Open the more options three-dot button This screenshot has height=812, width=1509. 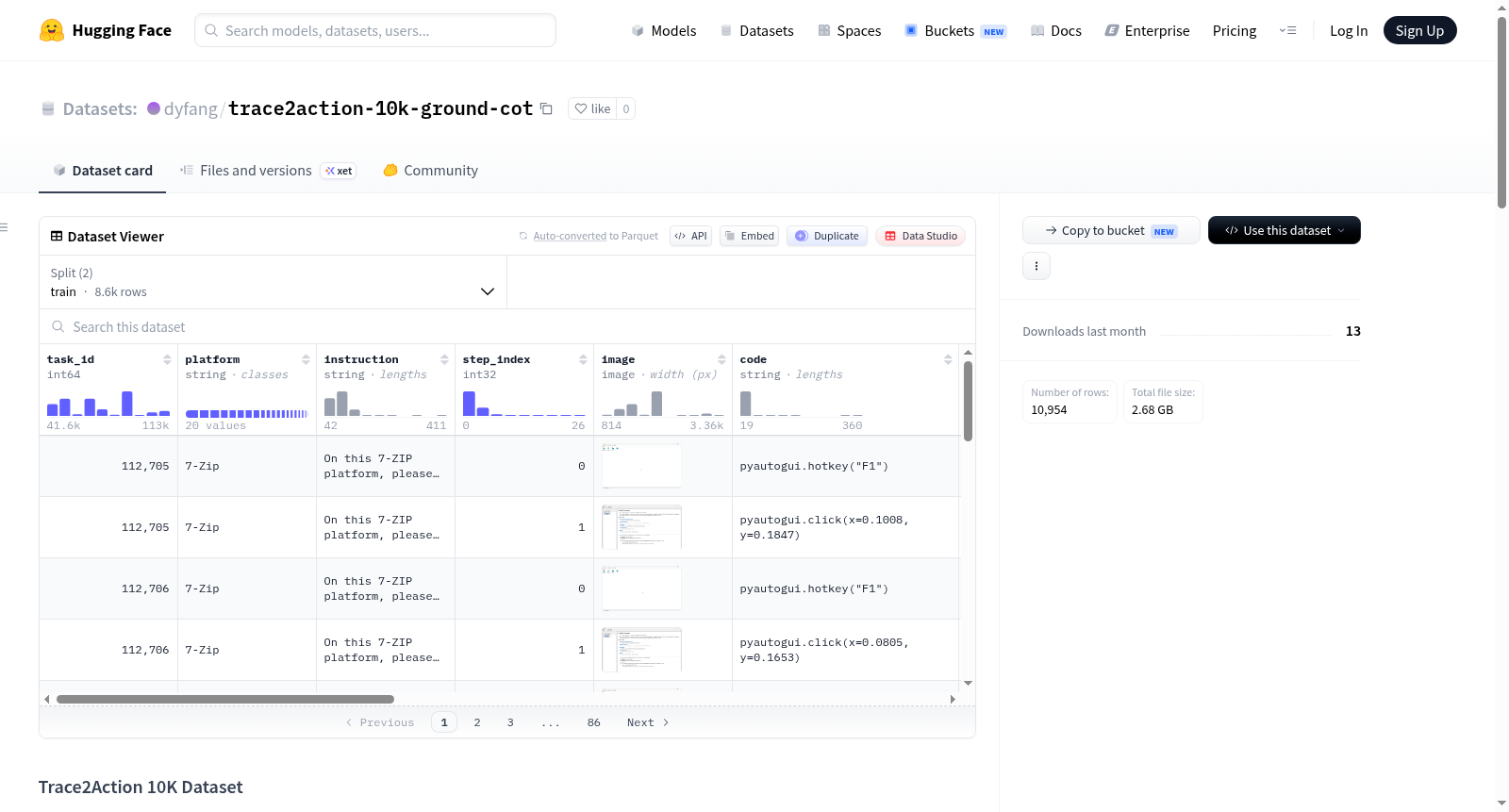click(1036, 266)
